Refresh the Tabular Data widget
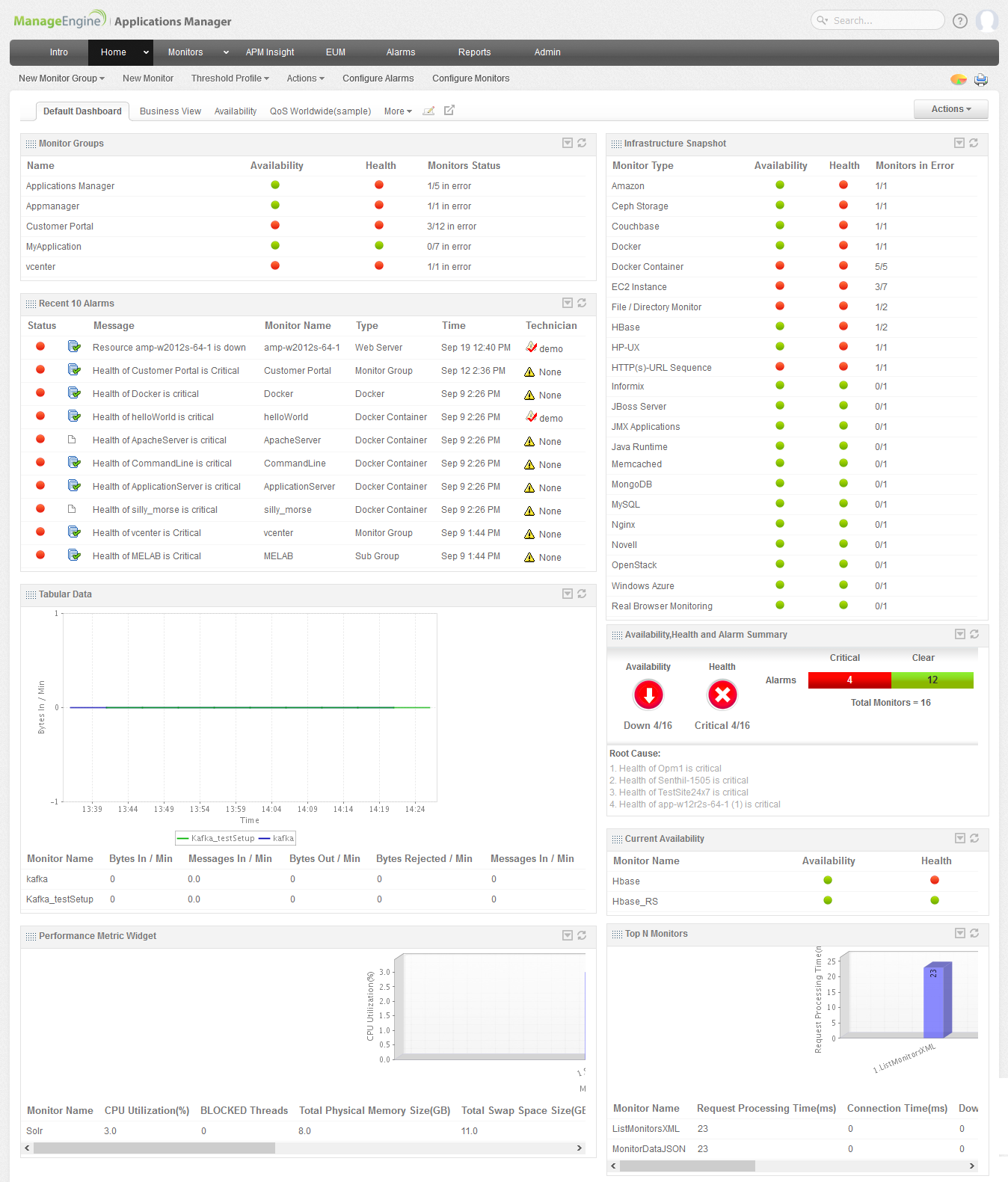1008x1182 pixels. coord(582,594)
